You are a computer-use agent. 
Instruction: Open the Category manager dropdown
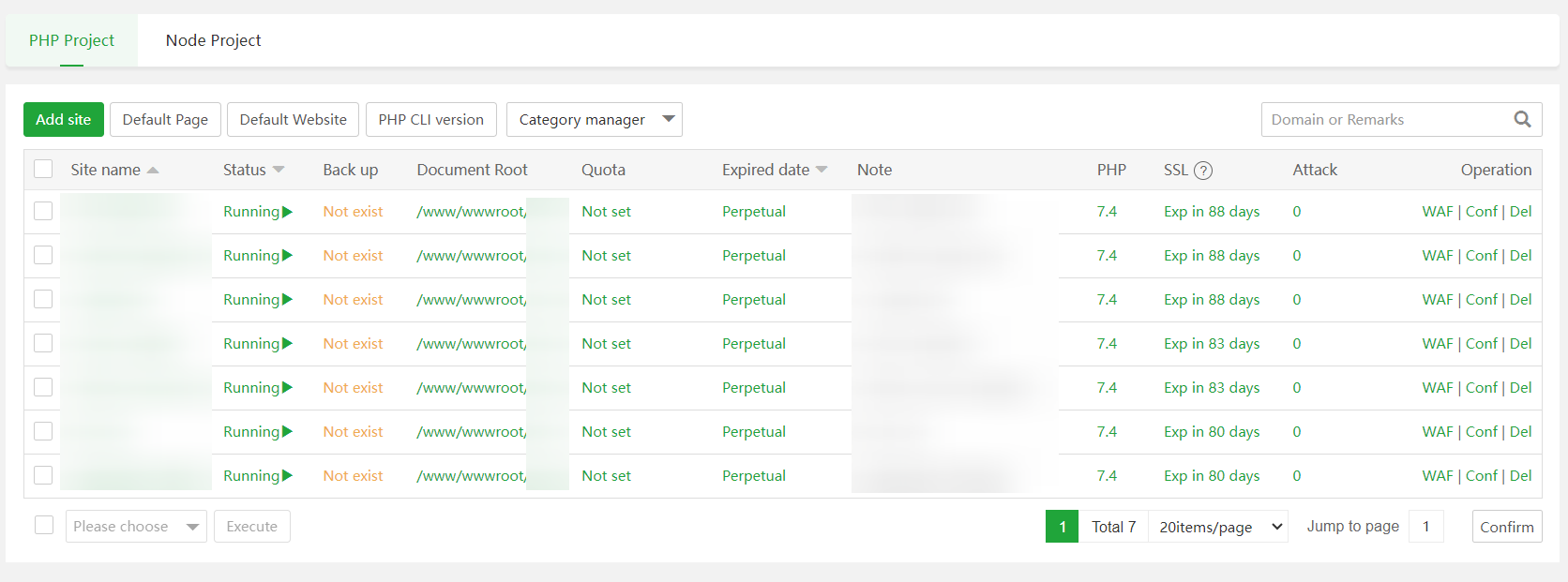(x=594, y=120)
